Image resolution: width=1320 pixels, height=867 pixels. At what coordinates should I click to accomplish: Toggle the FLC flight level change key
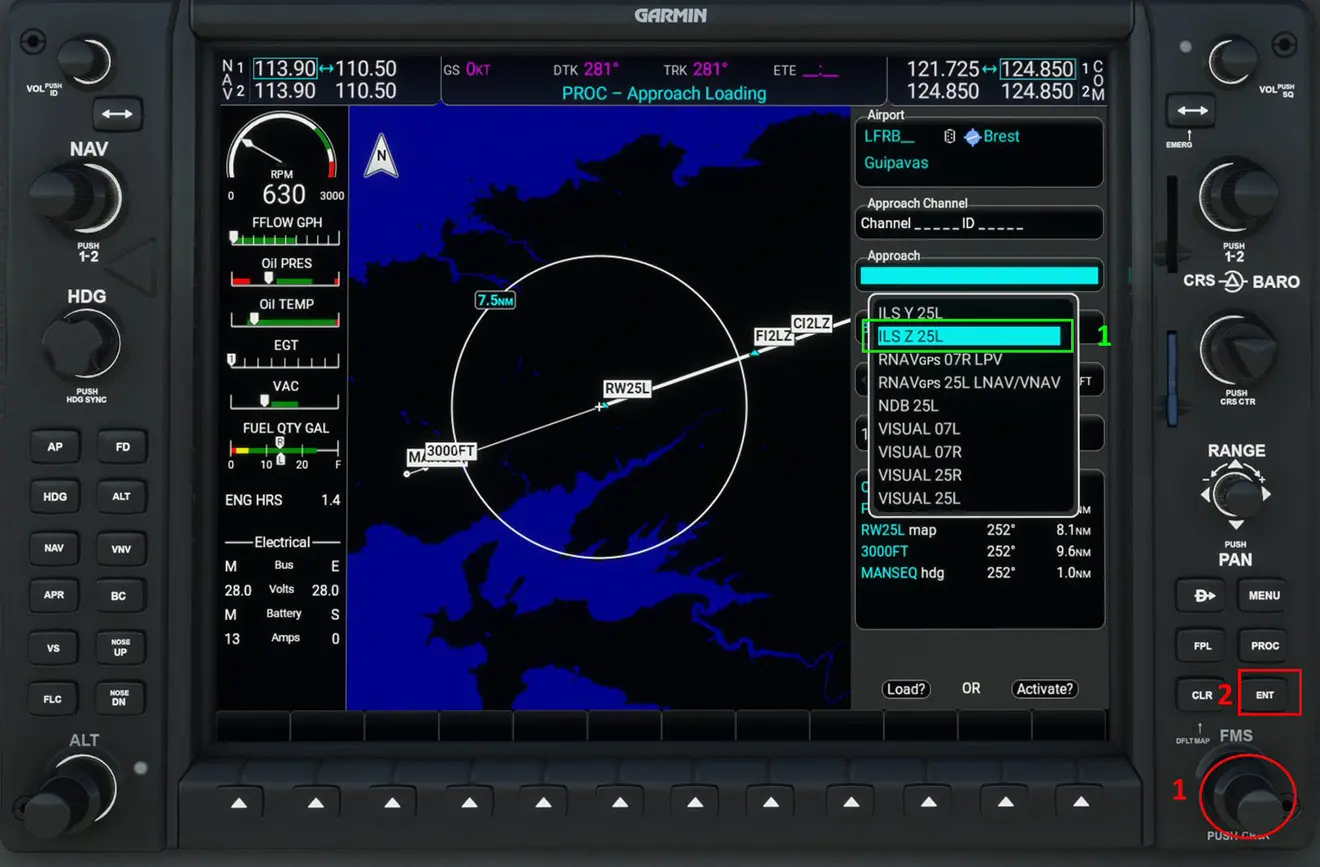click(53, 698)
